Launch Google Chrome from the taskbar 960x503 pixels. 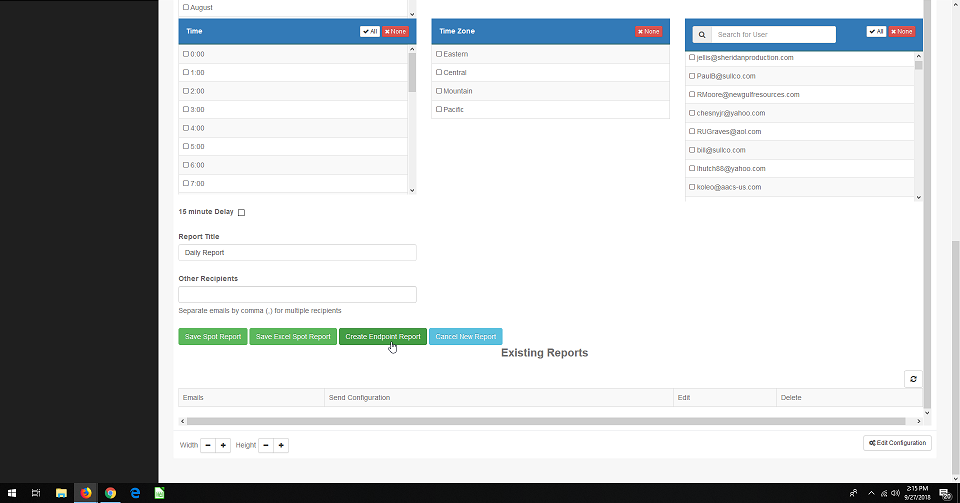coord(110,493)
